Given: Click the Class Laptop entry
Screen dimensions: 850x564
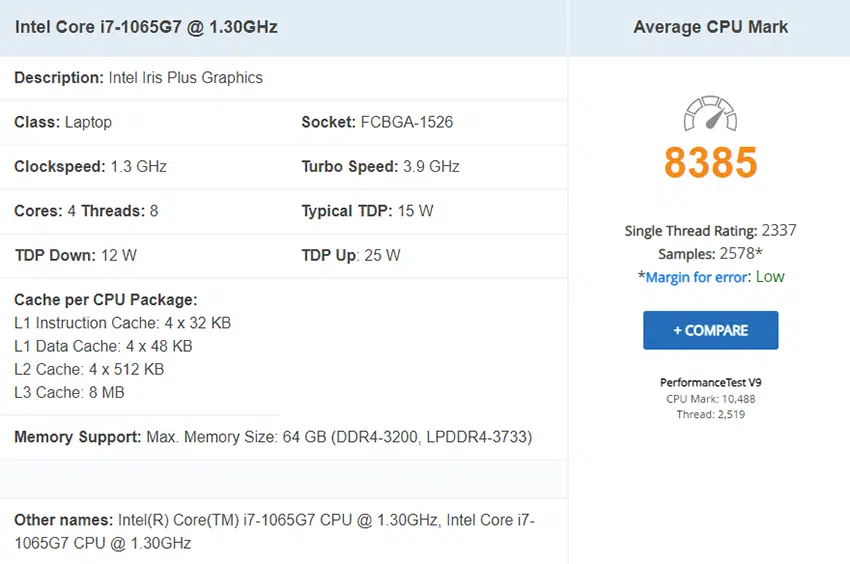Looking at the screenshot, I should [x=63, y=122].
